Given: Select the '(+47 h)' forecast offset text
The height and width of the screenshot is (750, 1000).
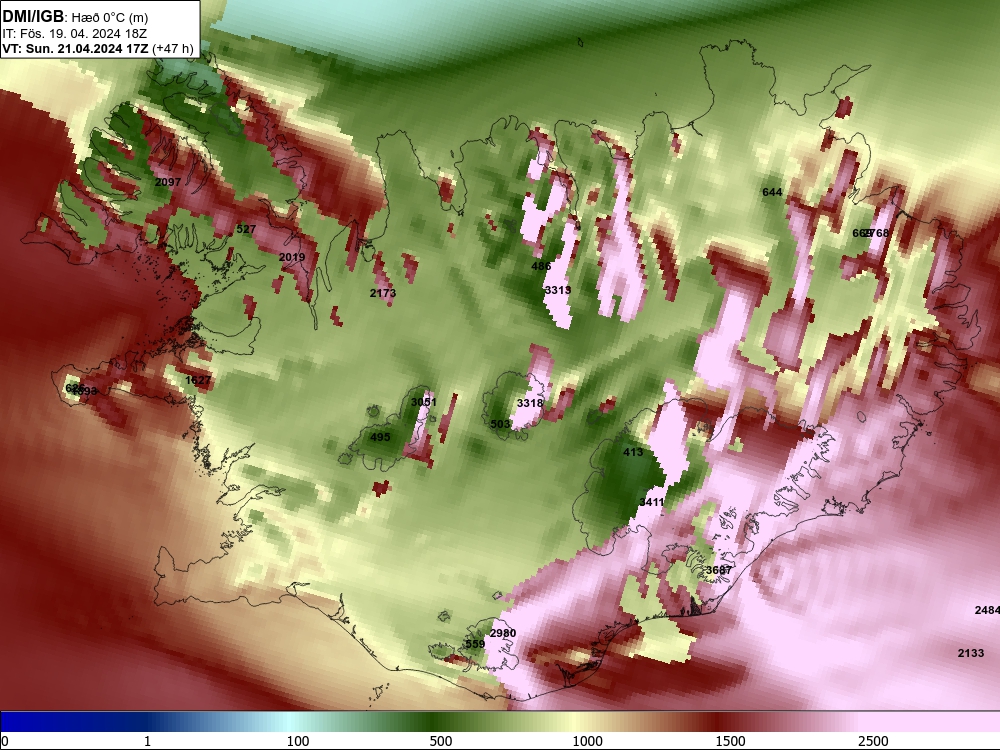Looking at the screenshot, I should pyautogui.click(x=172, y=48).
